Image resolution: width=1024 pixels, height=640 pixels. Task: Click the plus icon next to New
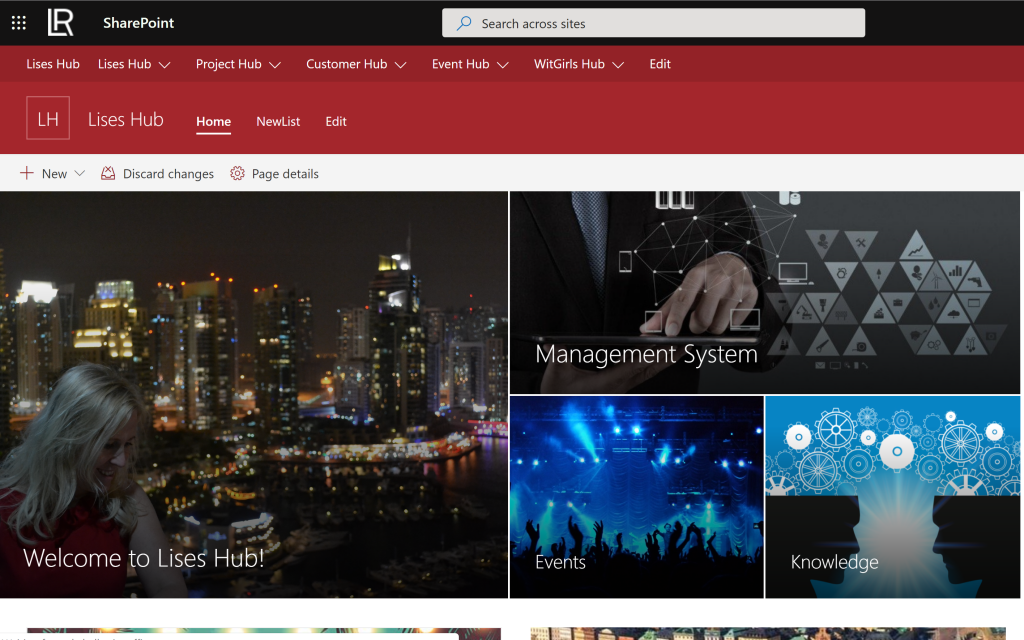[25, 173]
